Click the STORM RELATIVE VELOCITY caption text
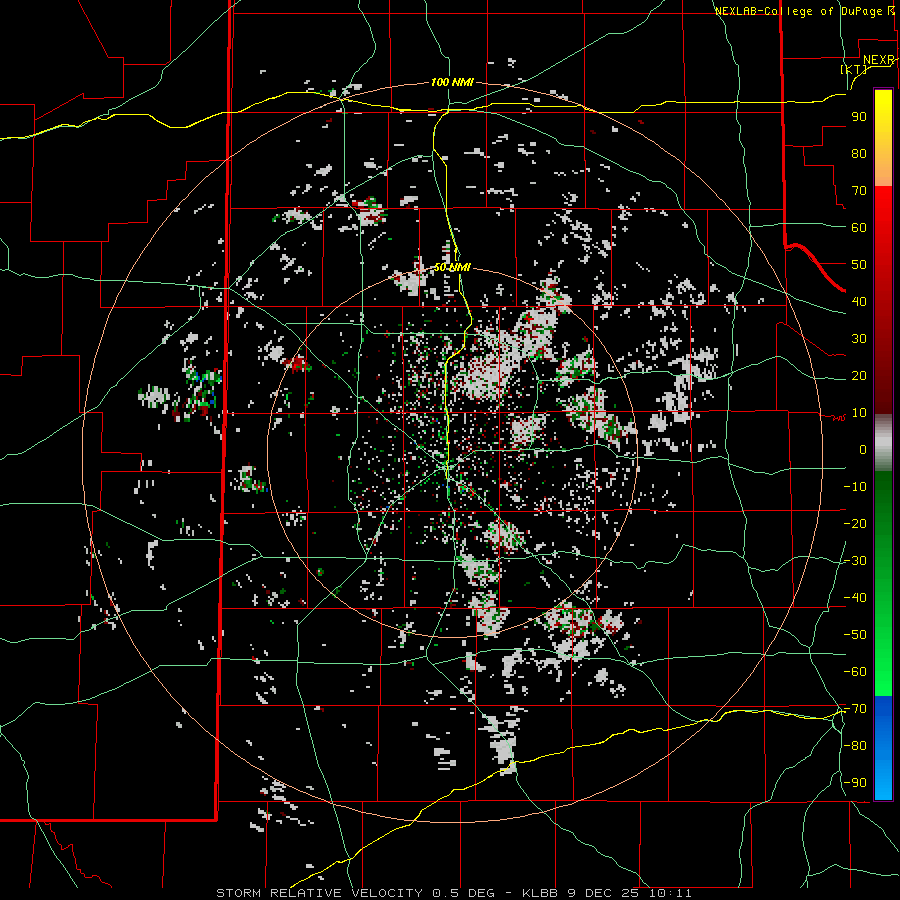Viewport: 900px width, 900px height. coord(319,893)
